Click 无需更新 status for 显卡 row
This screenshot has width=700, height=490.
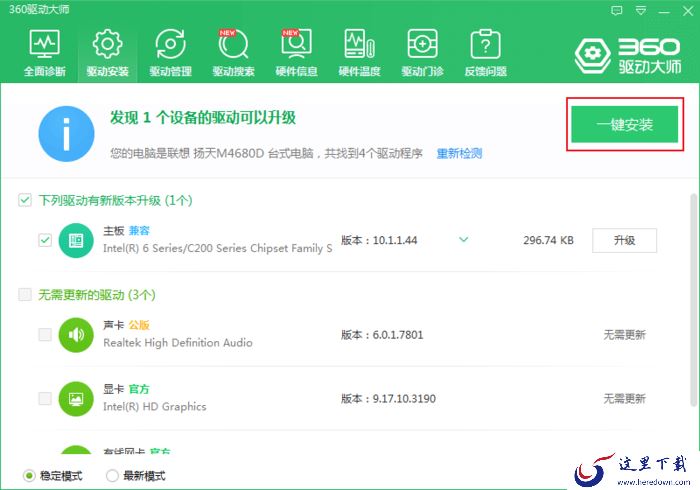pyautogui.click(x=624, y=399)
